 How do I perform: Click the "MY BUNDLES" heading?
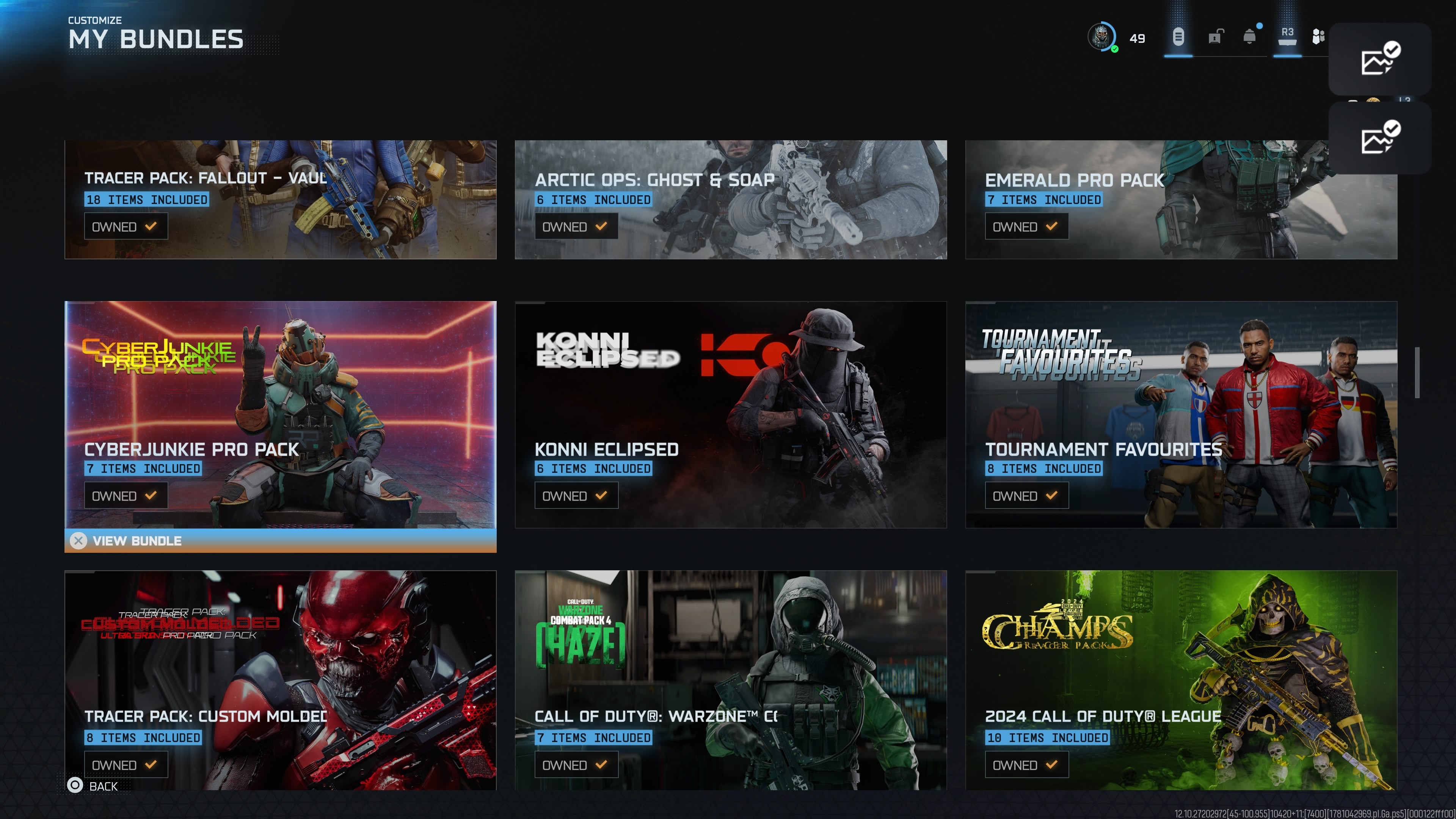point(156,39)
